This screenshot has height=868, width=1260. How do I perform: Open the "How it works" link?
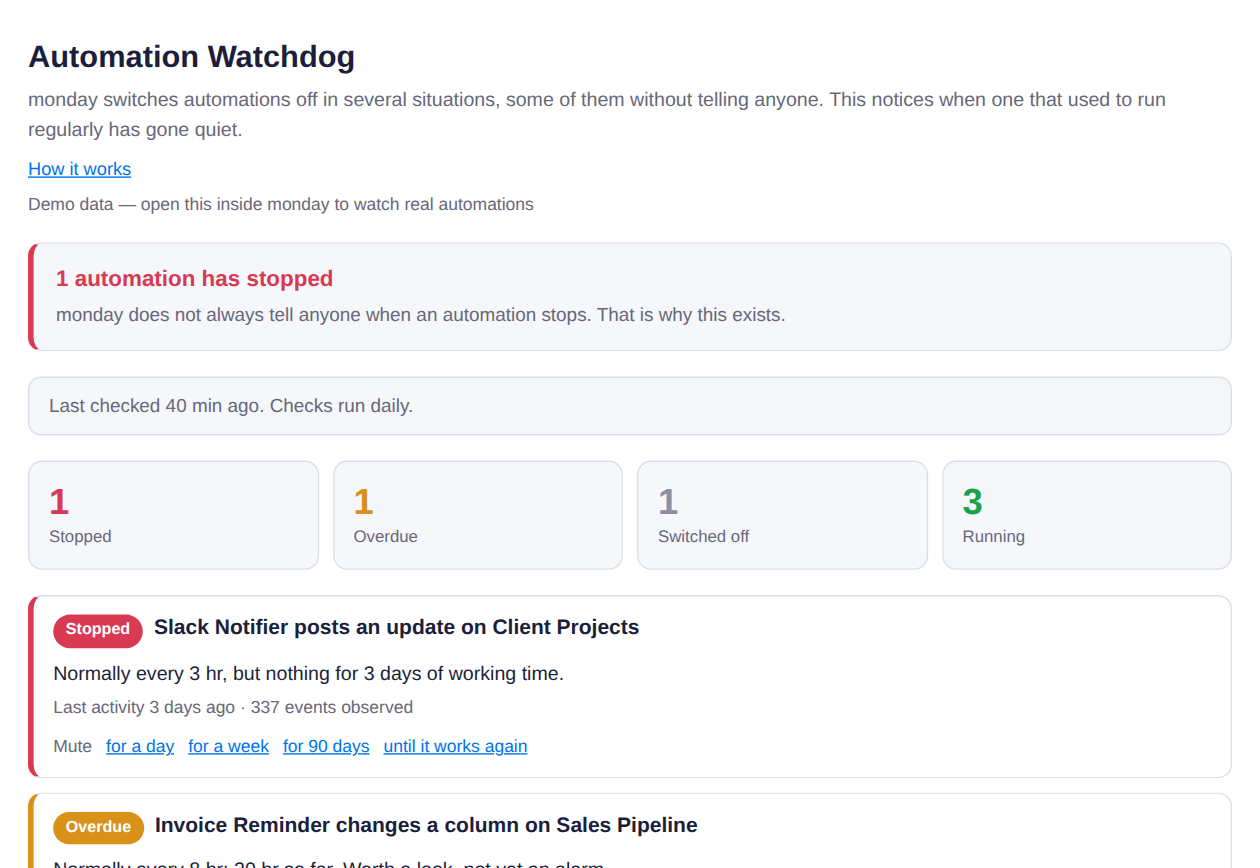click(79, 169)
